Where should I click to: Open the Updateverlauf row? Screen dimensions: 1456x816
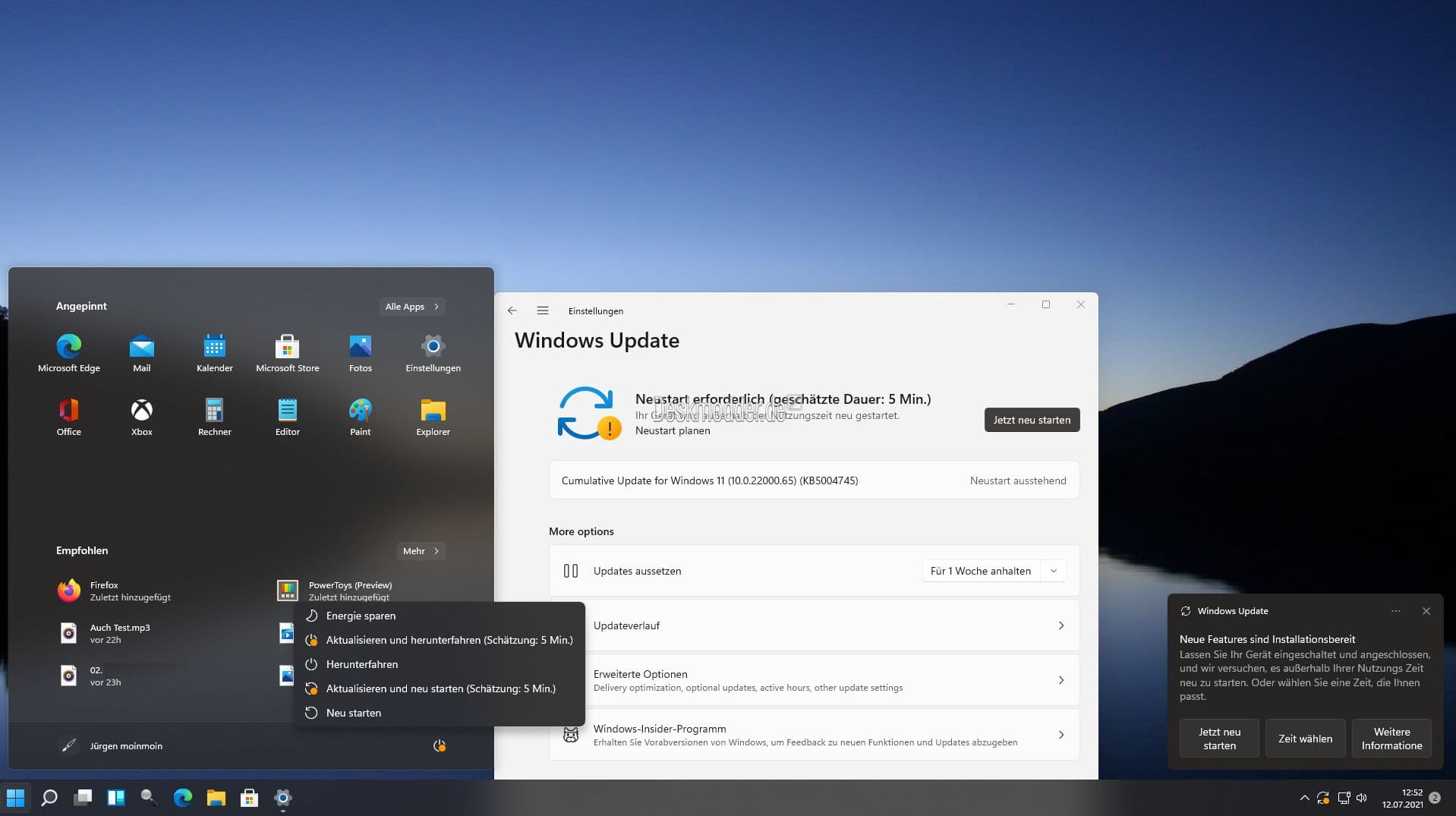pos(814,625)
